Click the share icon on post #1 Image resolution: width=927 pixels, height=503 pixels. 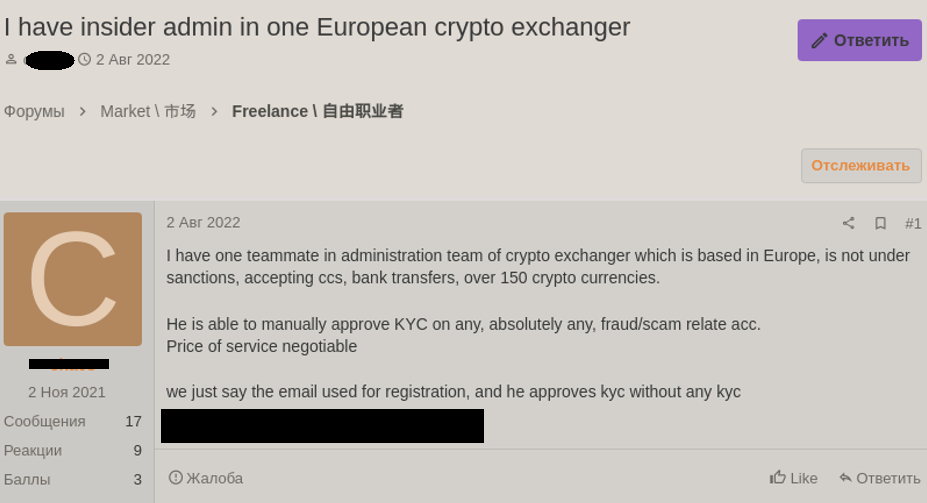(x=848, y=223)
